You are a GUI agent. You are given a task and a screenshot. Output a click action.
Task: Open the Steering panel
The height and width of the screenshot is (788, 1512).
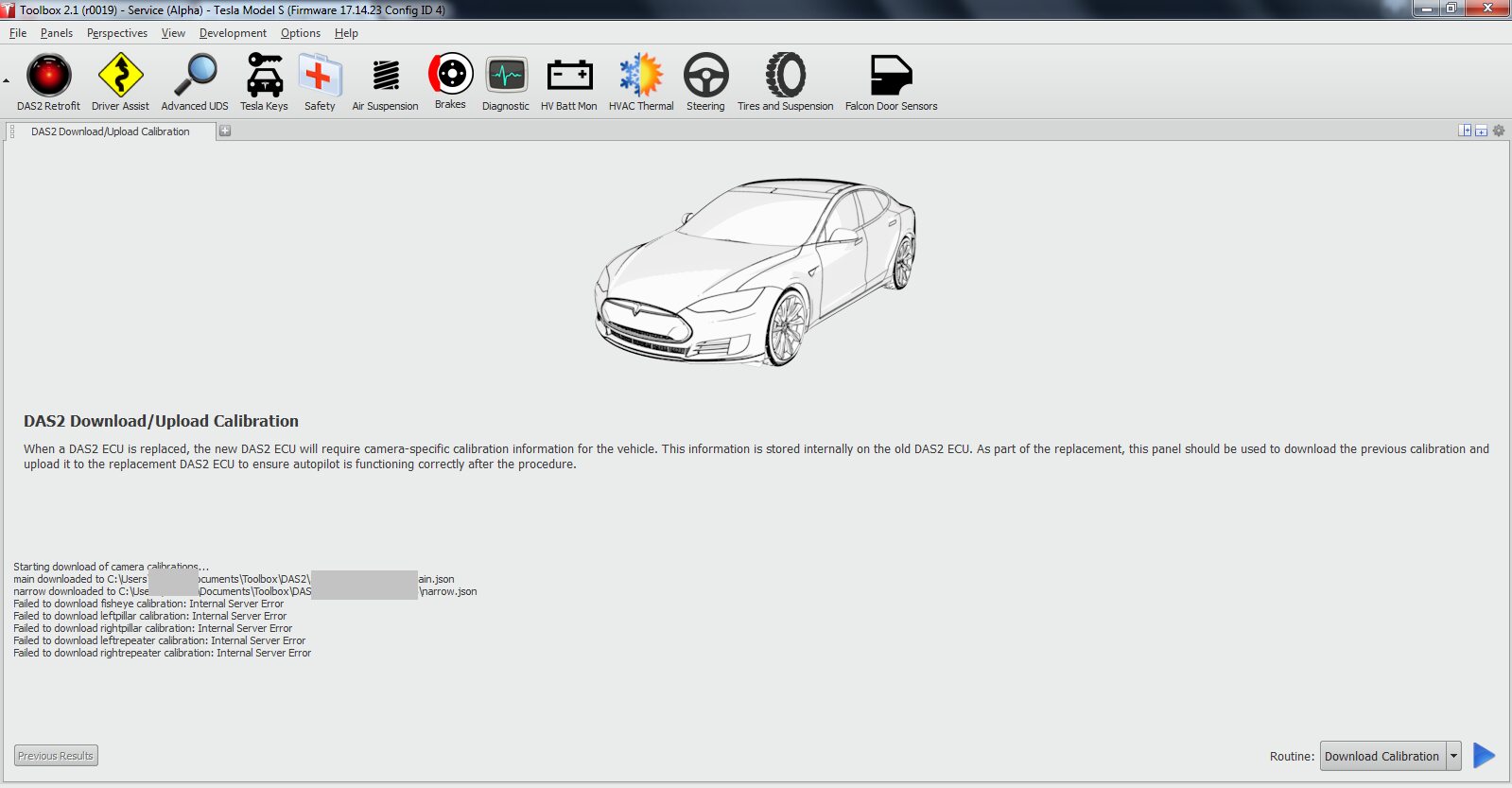point(705,77)
